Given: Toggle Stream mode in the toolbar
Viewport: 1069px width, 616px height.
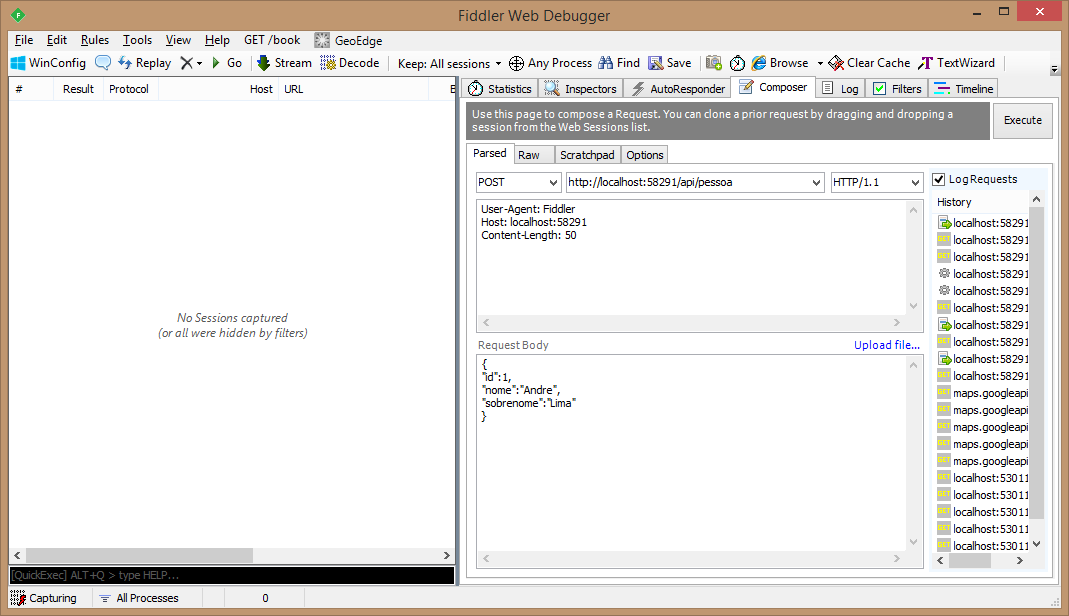Looking at the screenshot, I should coord(284,63).
